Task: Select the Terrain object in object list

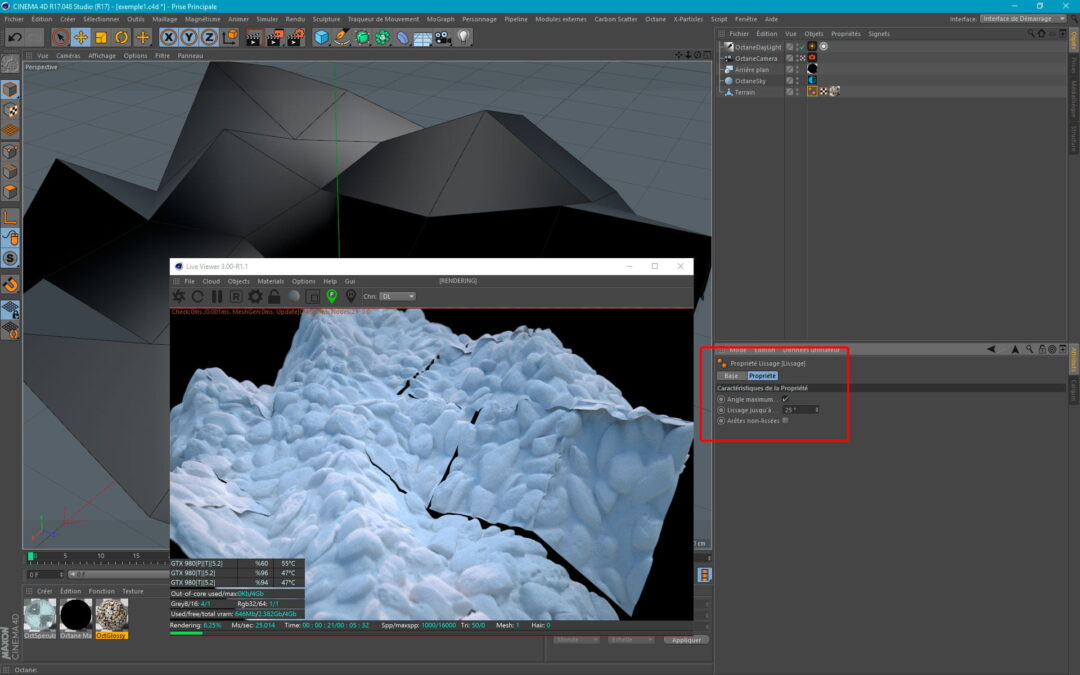Action: pos(745,92)
